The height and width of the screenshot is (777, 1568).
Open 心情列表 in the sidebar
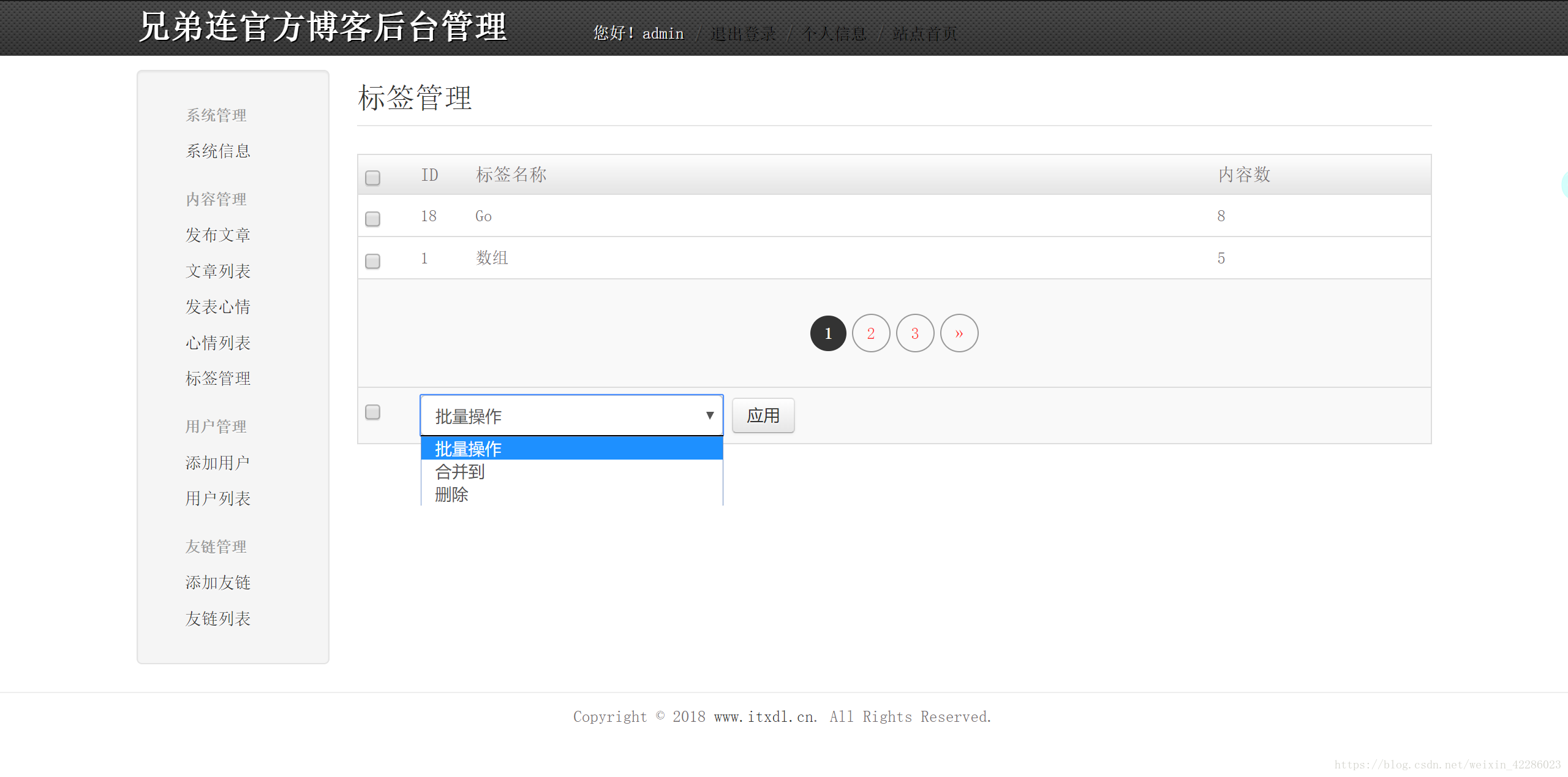218,343
